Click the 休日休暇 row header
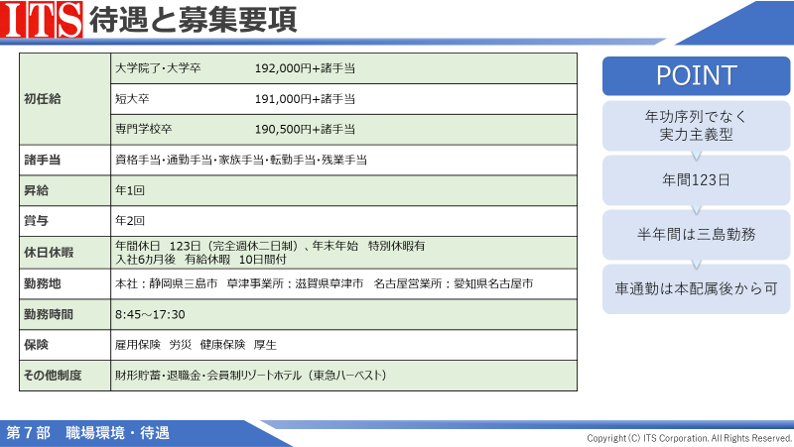This screenshot has width=794, height=447. [65, 252]
